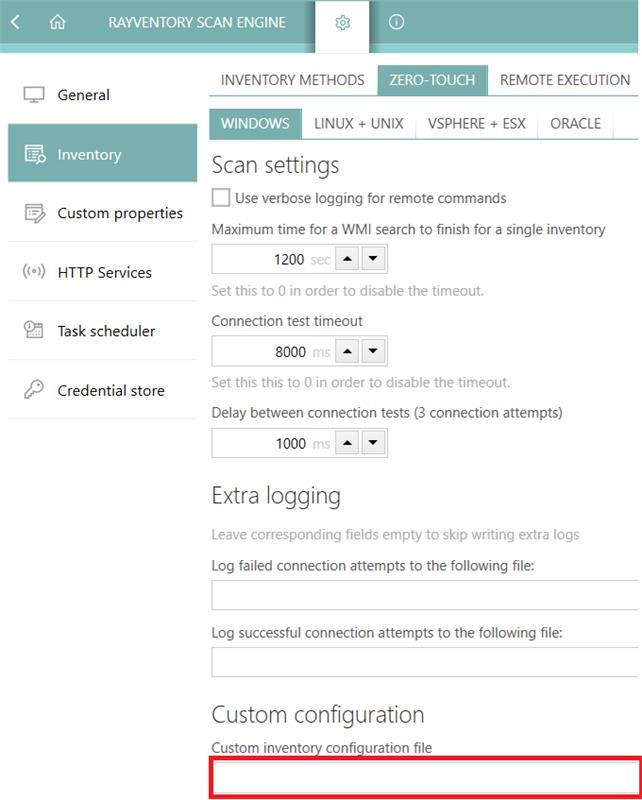Open Task scheduler section
642x800 pixels.
point(103,331)
